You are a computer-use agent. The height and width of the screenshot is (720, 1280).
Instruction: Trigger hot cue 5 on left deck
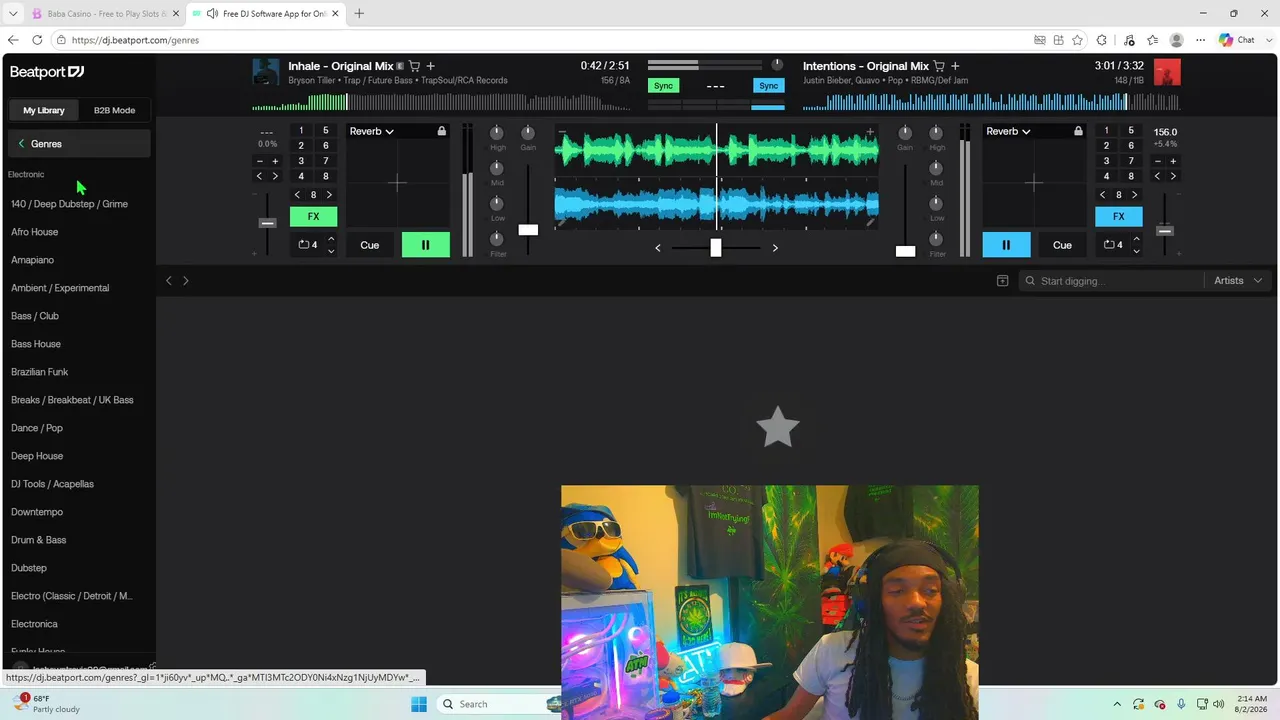coord(325,131)
